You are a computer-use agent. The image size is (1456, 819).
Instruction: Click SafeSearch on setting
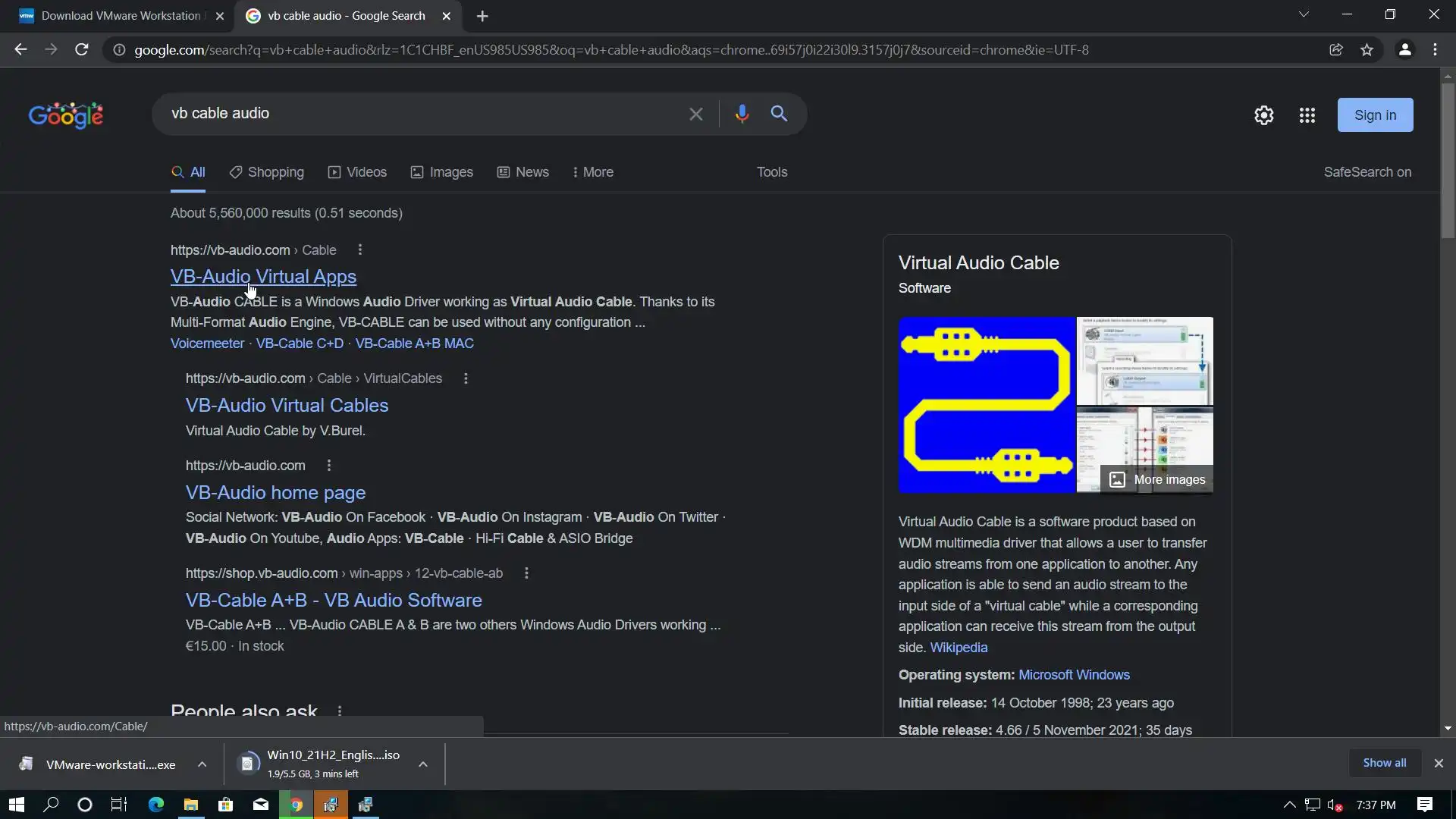click(1367, 172)
